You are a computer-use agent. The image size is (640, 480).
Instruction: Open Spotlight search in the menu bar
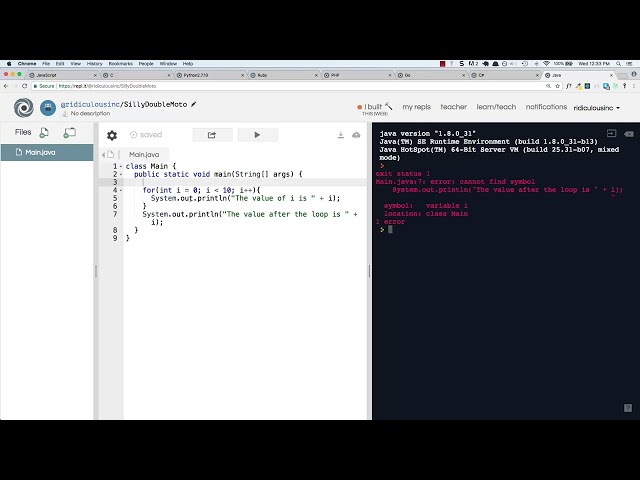point(619,64)
